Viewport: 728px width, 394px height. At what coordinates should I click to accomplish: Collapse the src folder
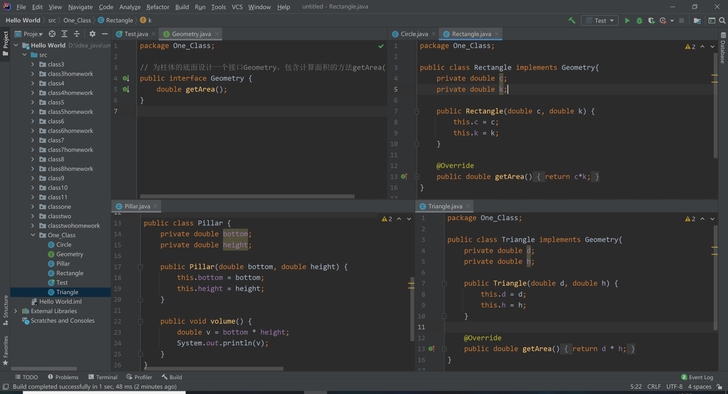[x=24, y=55]
